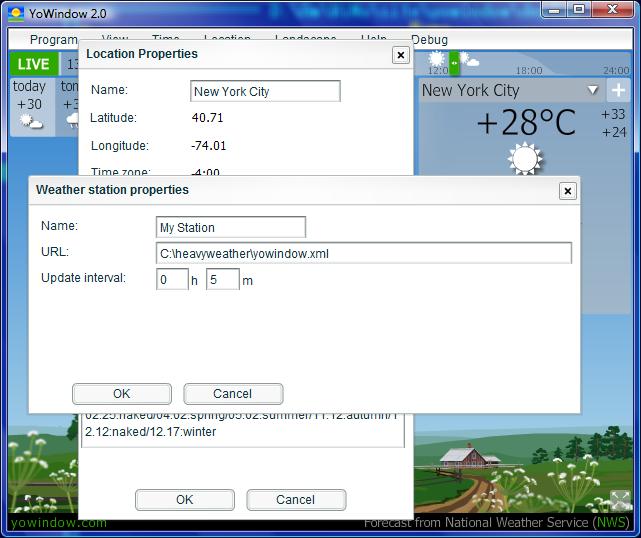The image size is (641, 538).
Task: Close the Location Properties dialog
Action: click(x=400, y=55)
